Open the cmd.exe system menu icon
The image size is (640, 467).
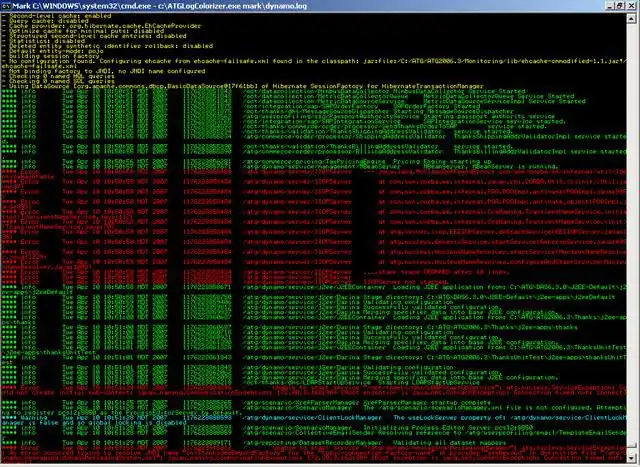pos(5,6)
